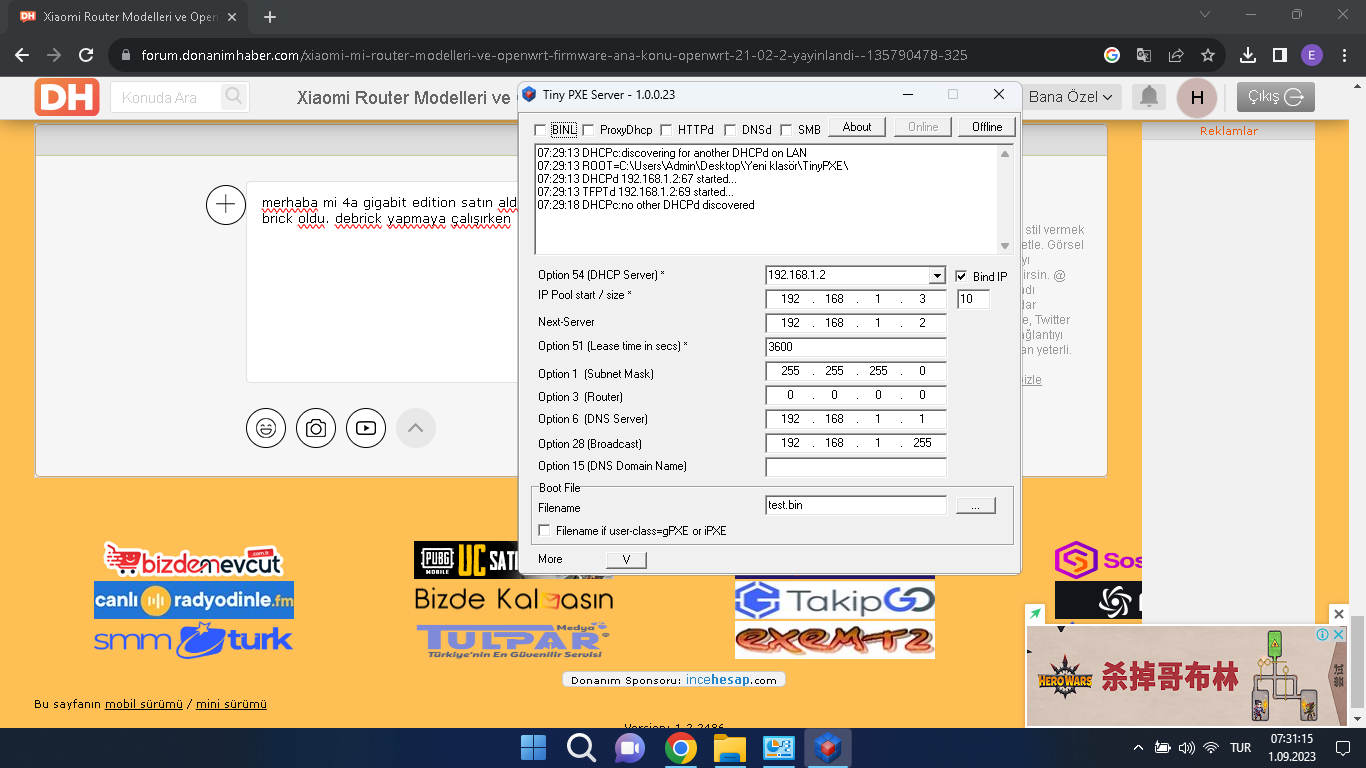Select the Xiaomi Router Modelleri browser tab
This screenshot has width=1366, height=768.
point(128,17)
